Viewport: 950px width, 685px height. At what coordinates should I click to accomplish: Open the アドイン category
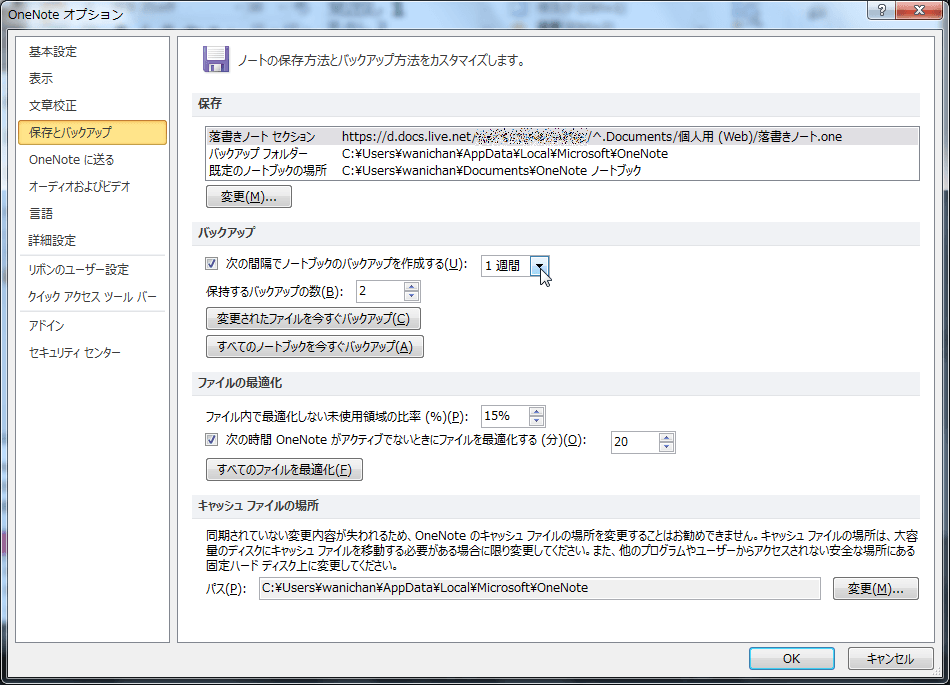(x=92, y=326)
